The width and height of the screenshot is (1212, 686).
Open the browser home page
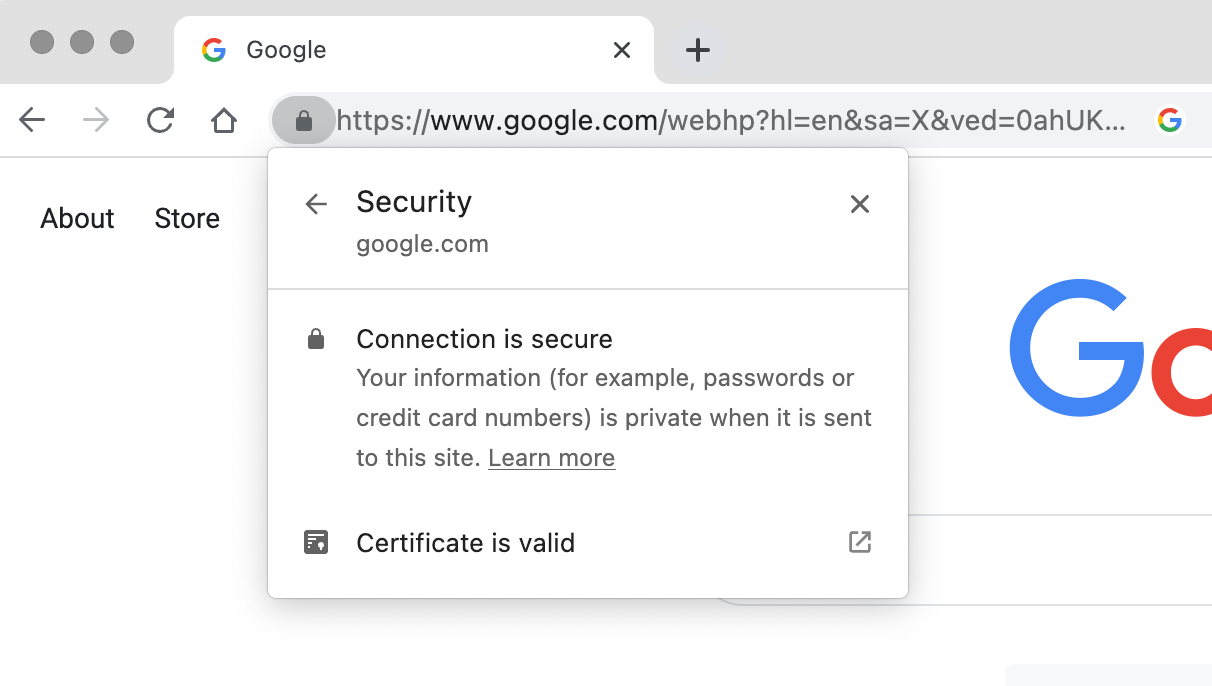tap(224, 120)
